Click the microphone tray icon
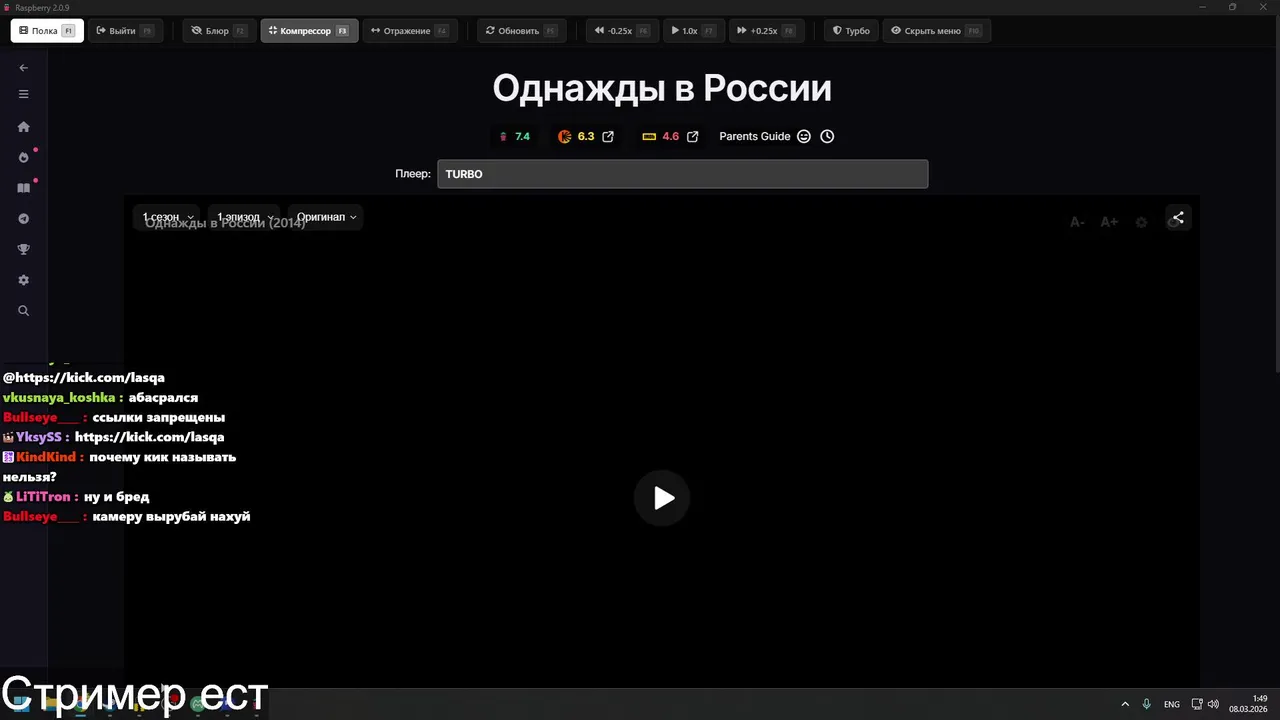The width and height of the screenshot is (1280, 720). (x=1147, y=704)
